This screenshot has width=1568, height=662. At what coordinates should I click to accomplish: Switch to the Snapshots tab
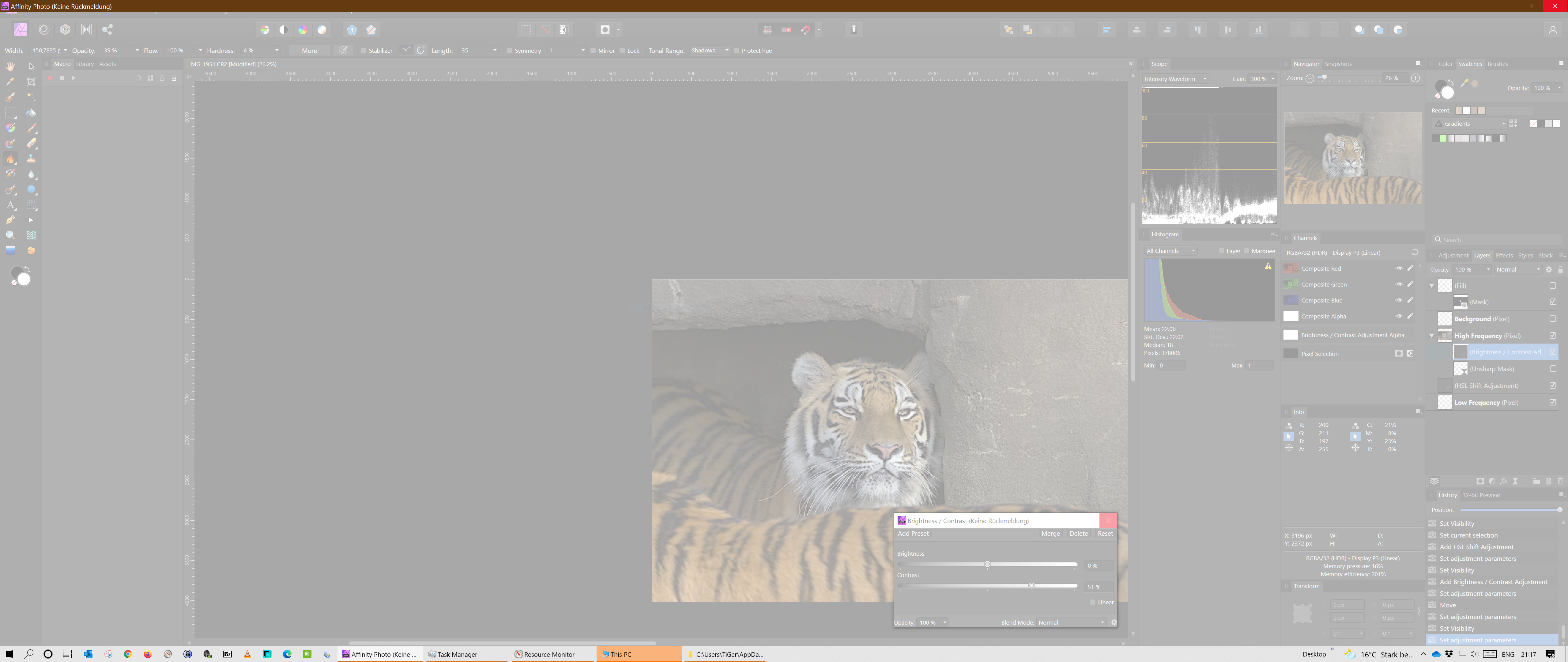1338,64
